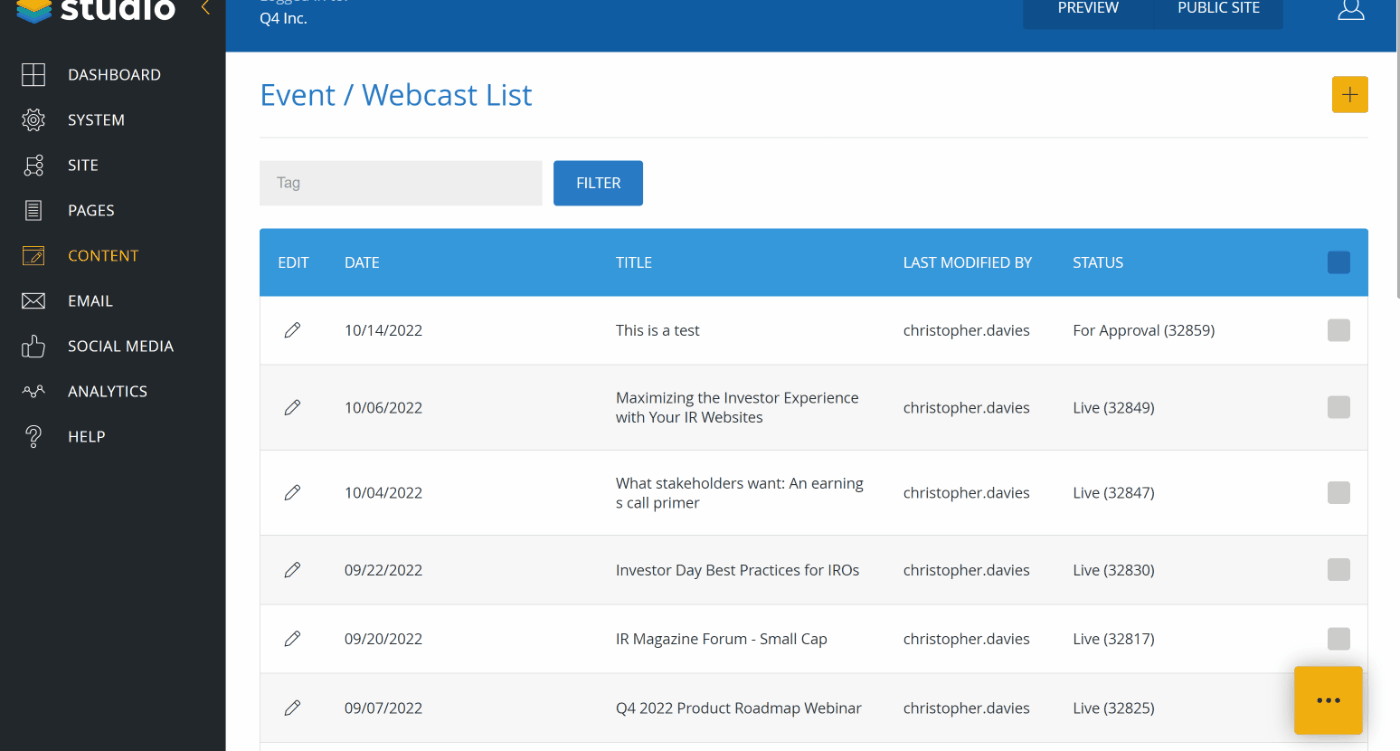Toggle the select-all checkbox in table header

point(1338,262)
